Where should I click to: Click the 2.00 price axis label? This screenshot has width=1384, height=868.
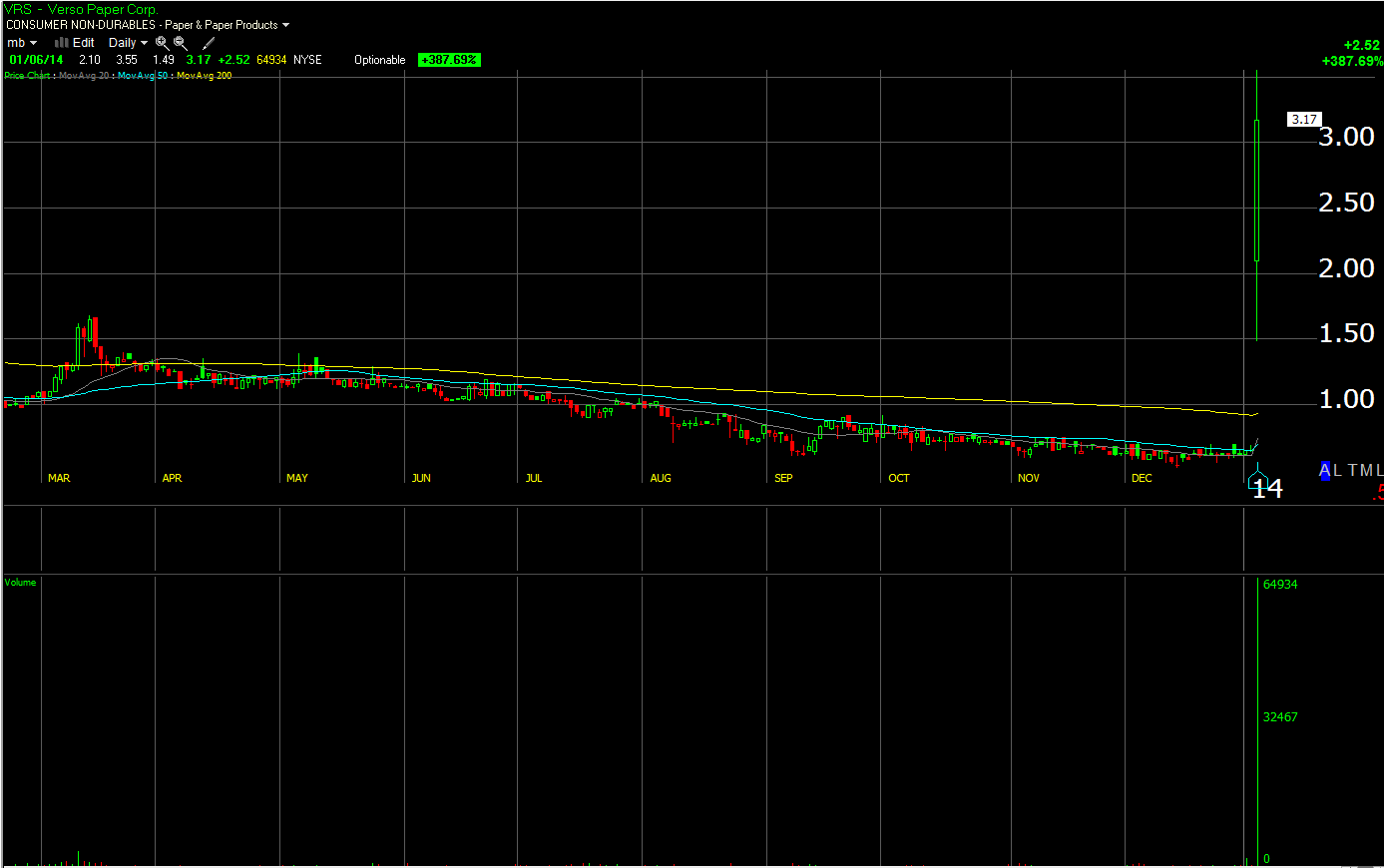(1346, 268)
